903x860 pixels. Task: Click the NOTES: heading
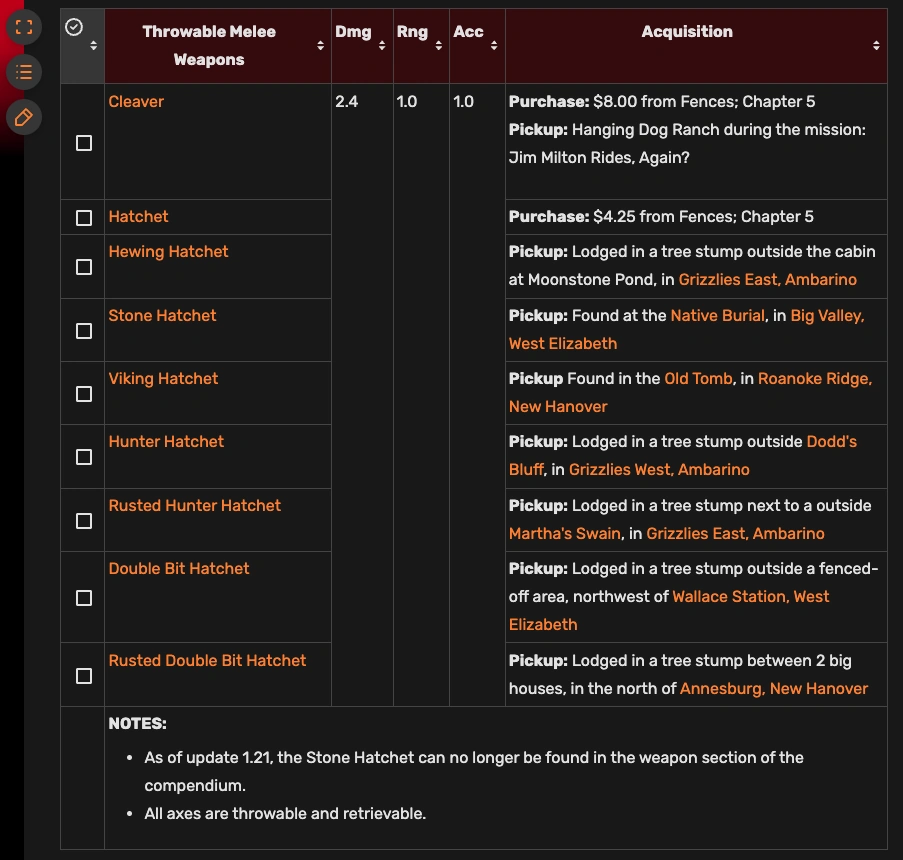[137, 724]
